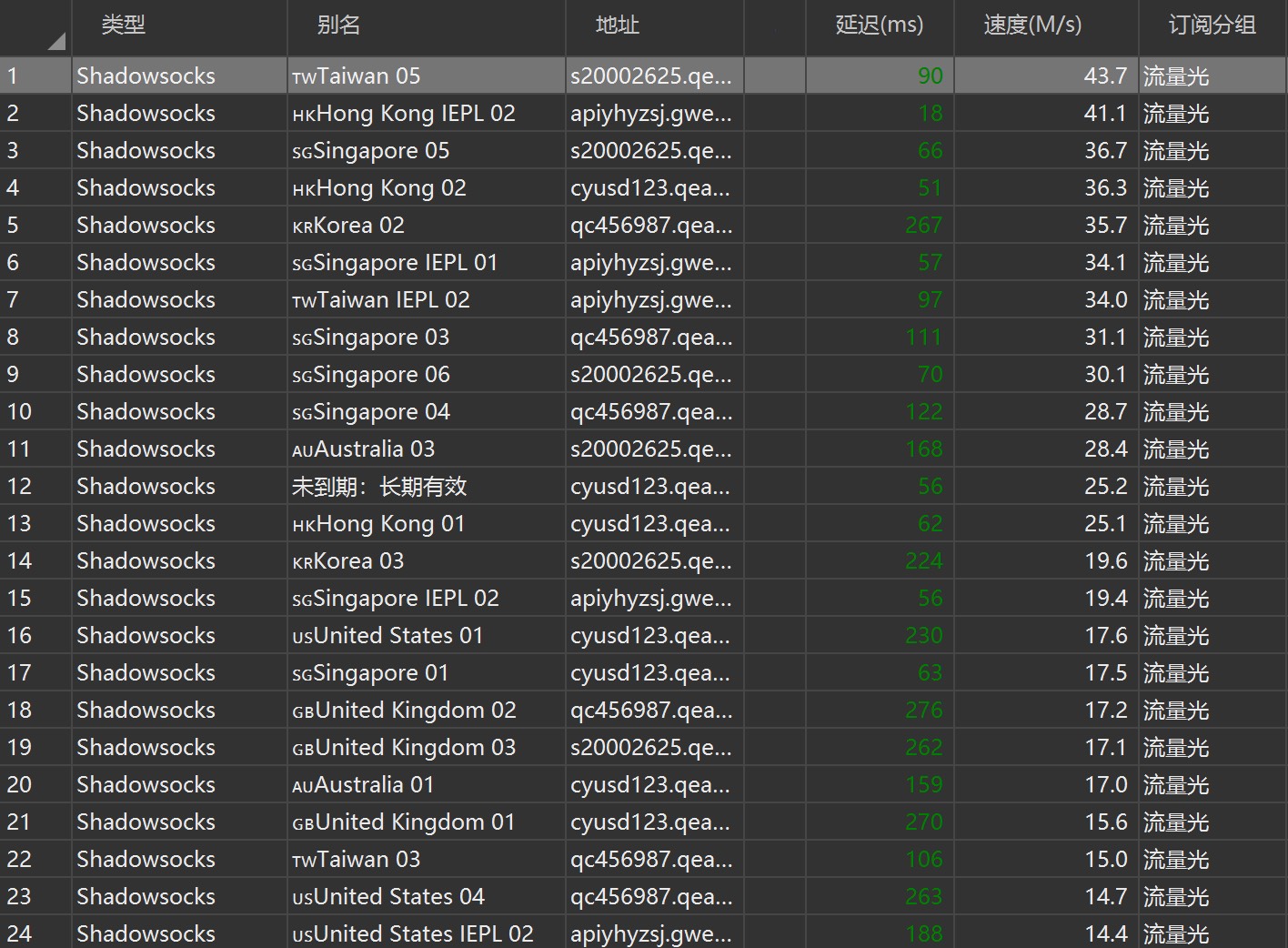
Task: Select the Taiwan IEPL 02 server
Action: (x=381, y=300)
